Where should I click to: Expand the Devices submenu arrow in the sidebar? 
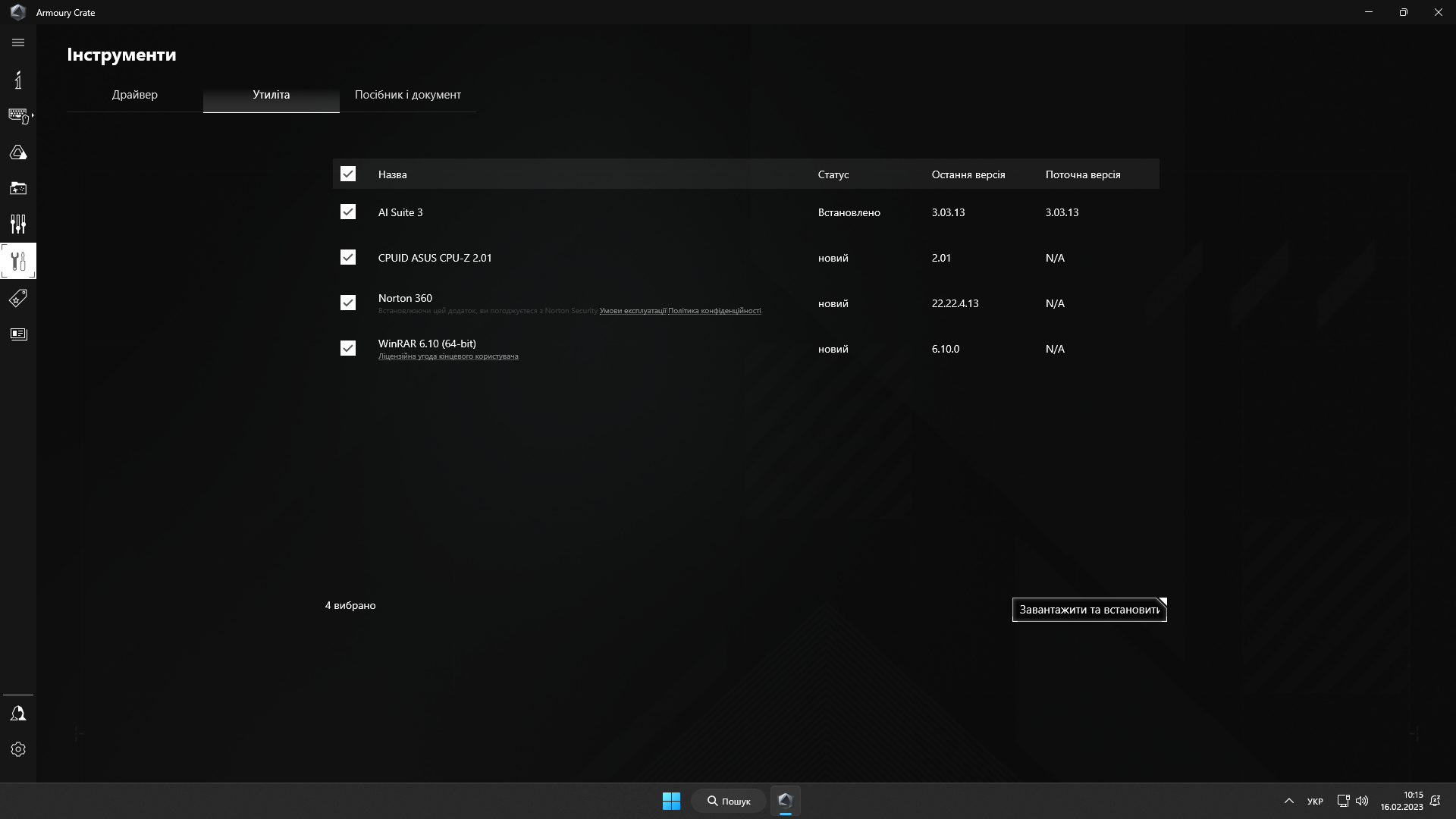(33, 115)
